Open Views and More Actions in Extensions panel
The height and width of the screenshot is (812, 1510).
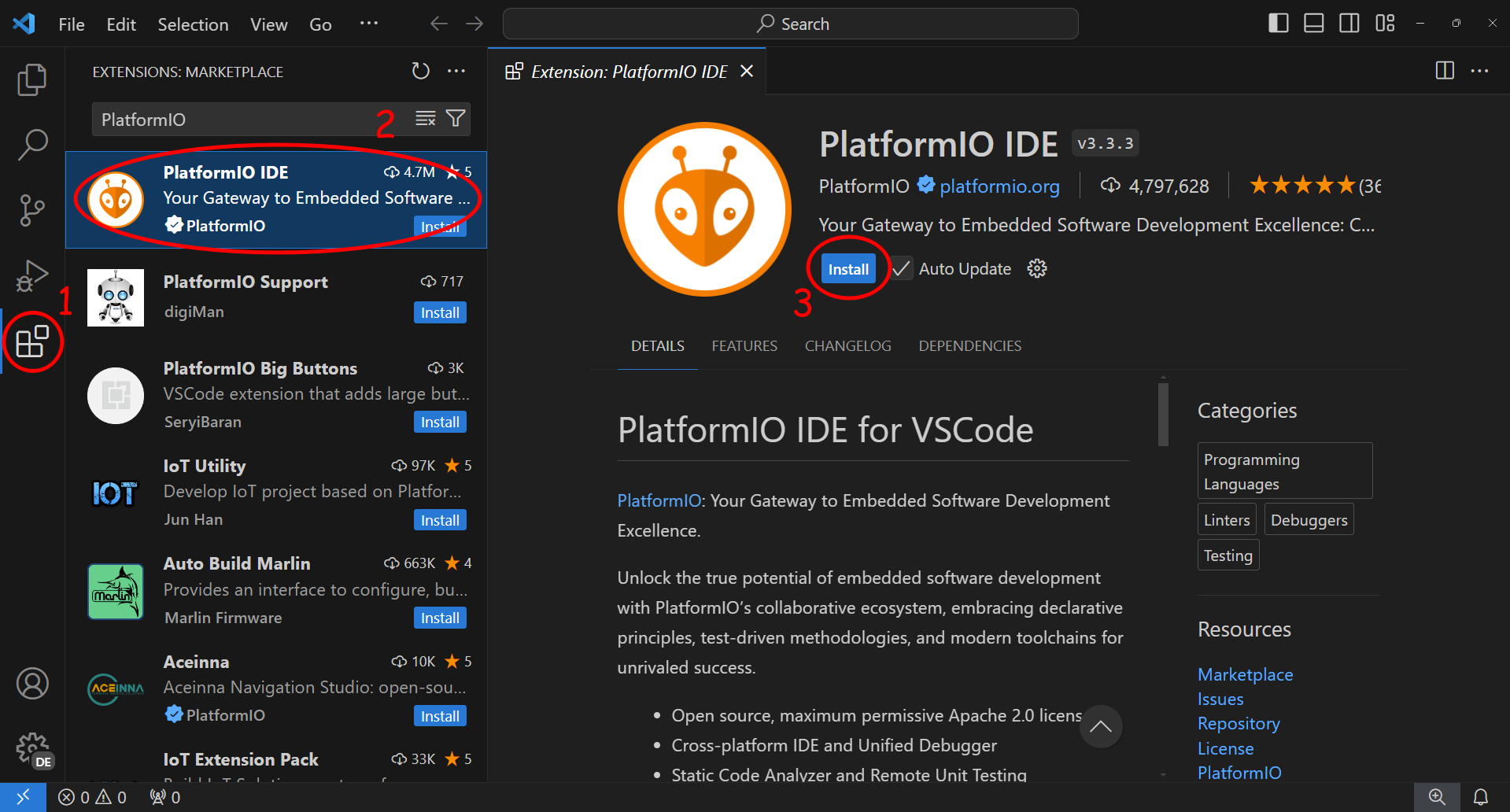[456, 72]
